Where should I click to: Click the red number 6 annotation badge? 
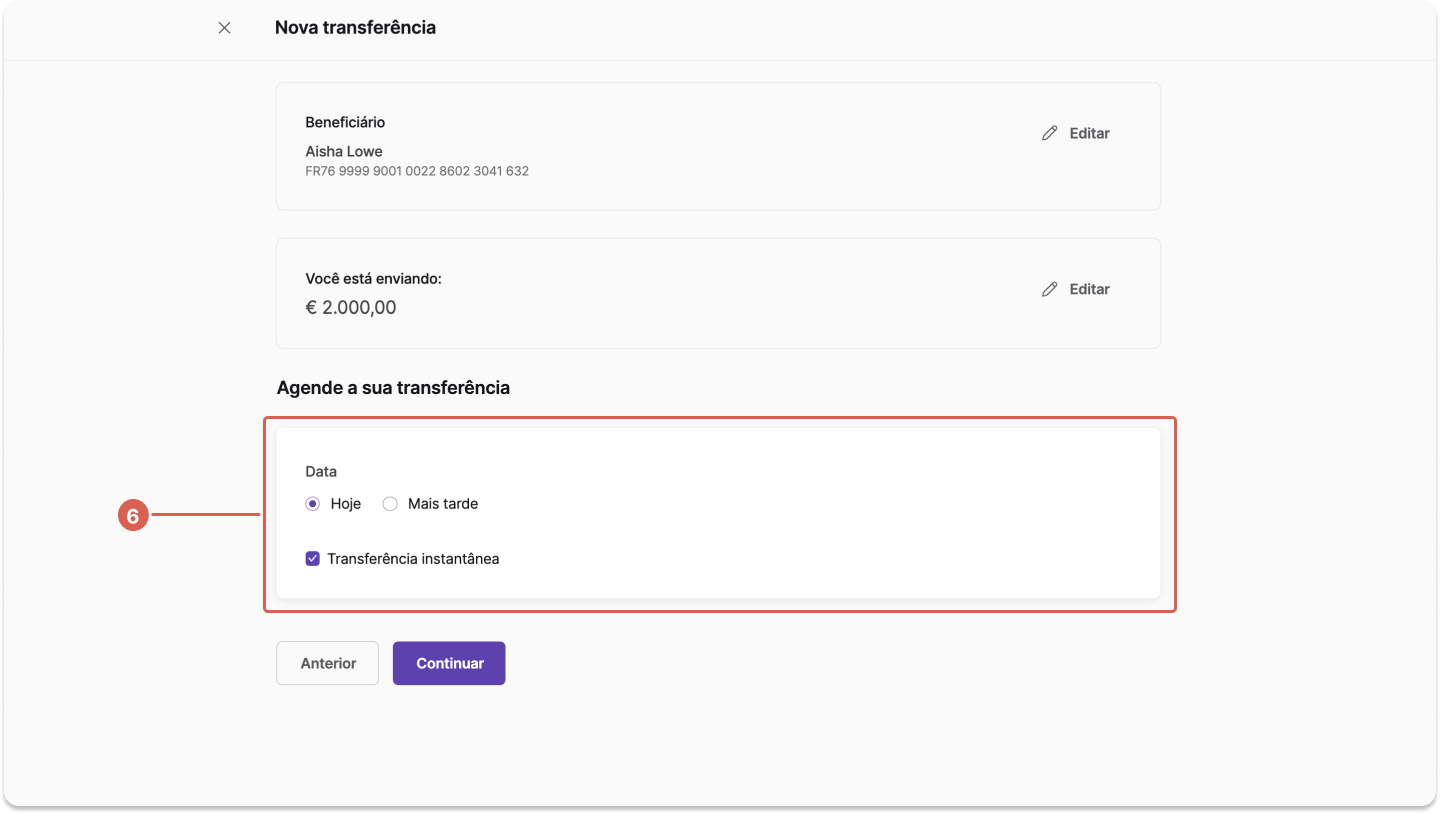[x=133, y=516]
